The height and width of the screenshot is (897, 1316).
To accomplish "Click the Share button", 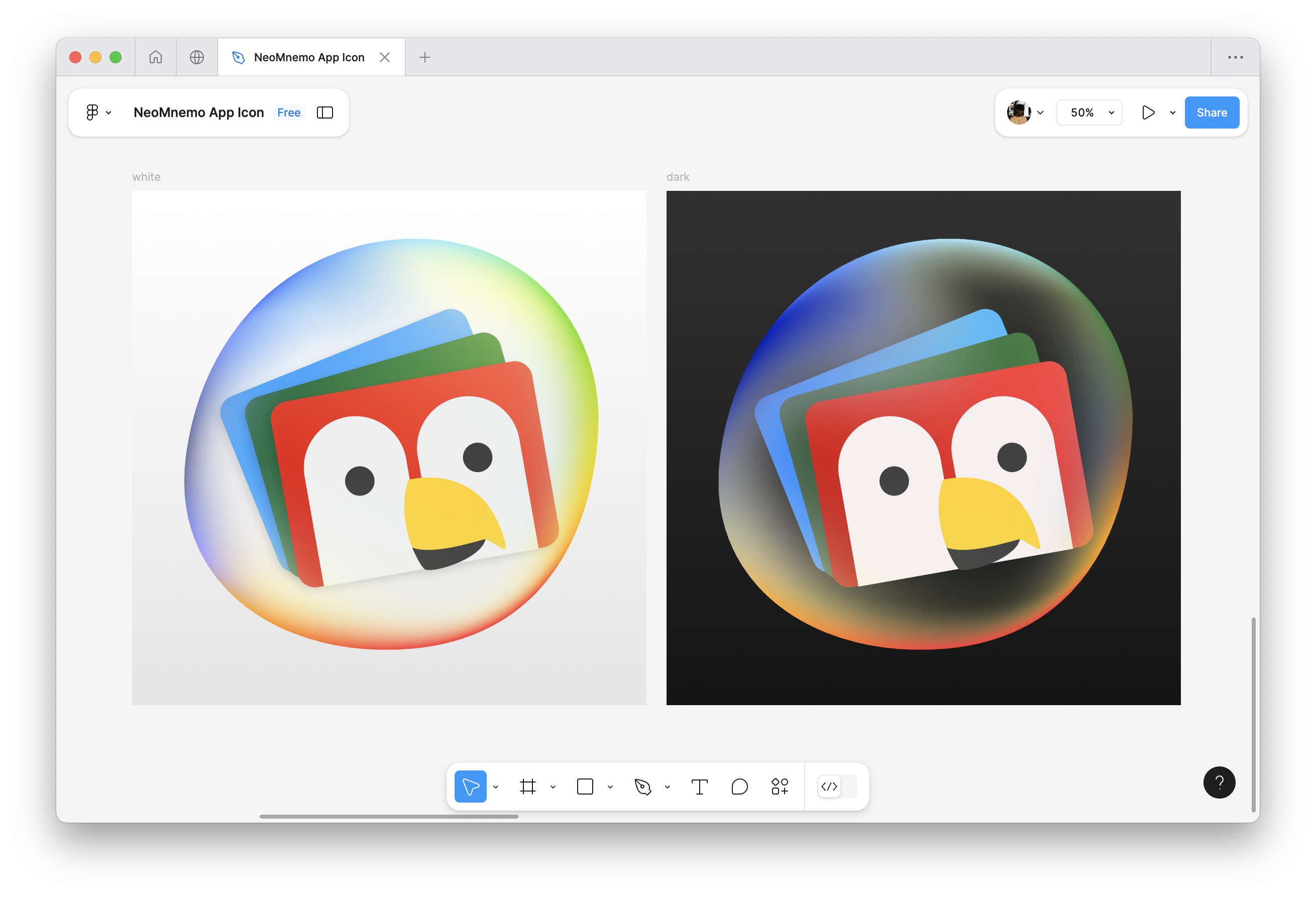I will [1211, 113].
